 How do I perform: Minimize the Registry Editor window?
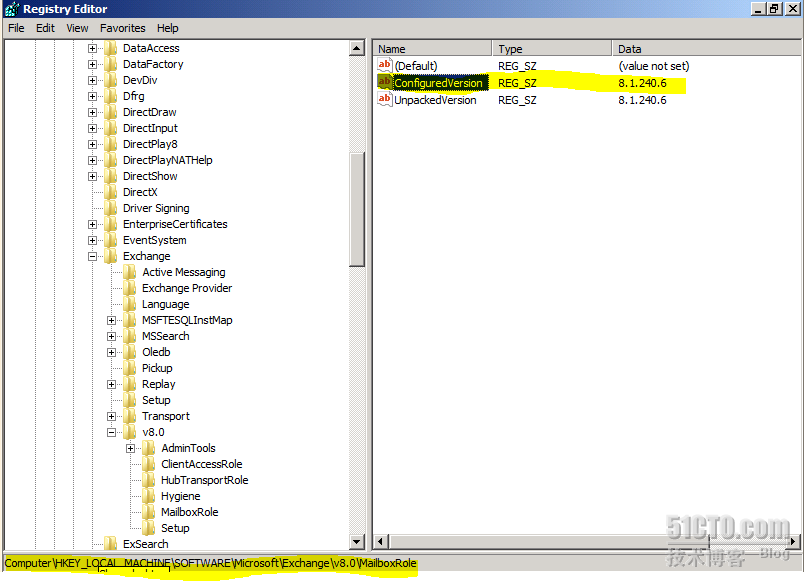758,9
